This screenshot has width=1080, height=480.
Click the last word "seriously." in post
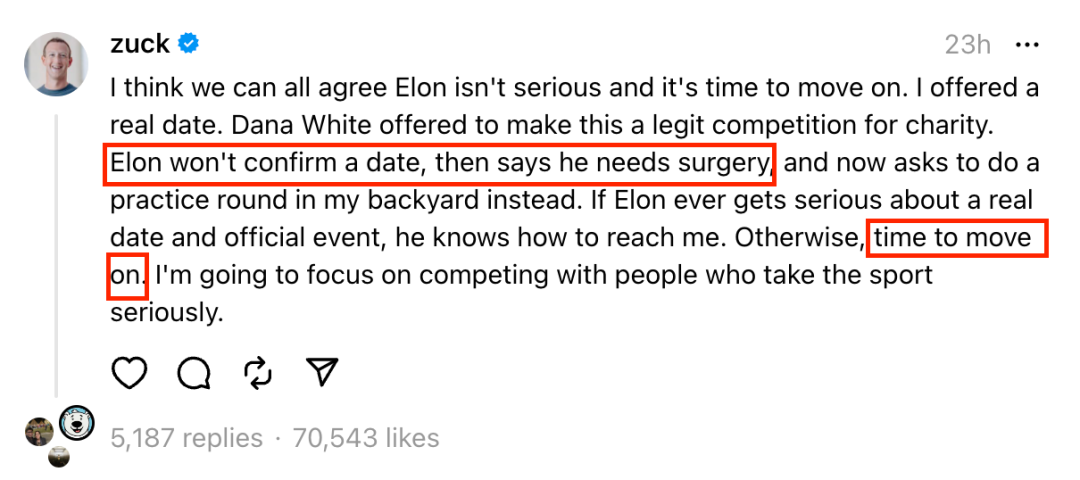pyautogui.click(x=165, y=313)
